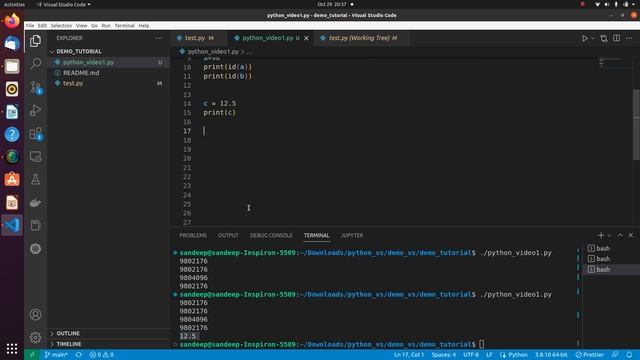Open Source Control view in activity bar
The image size is (640, 360).
pos(36,87)
